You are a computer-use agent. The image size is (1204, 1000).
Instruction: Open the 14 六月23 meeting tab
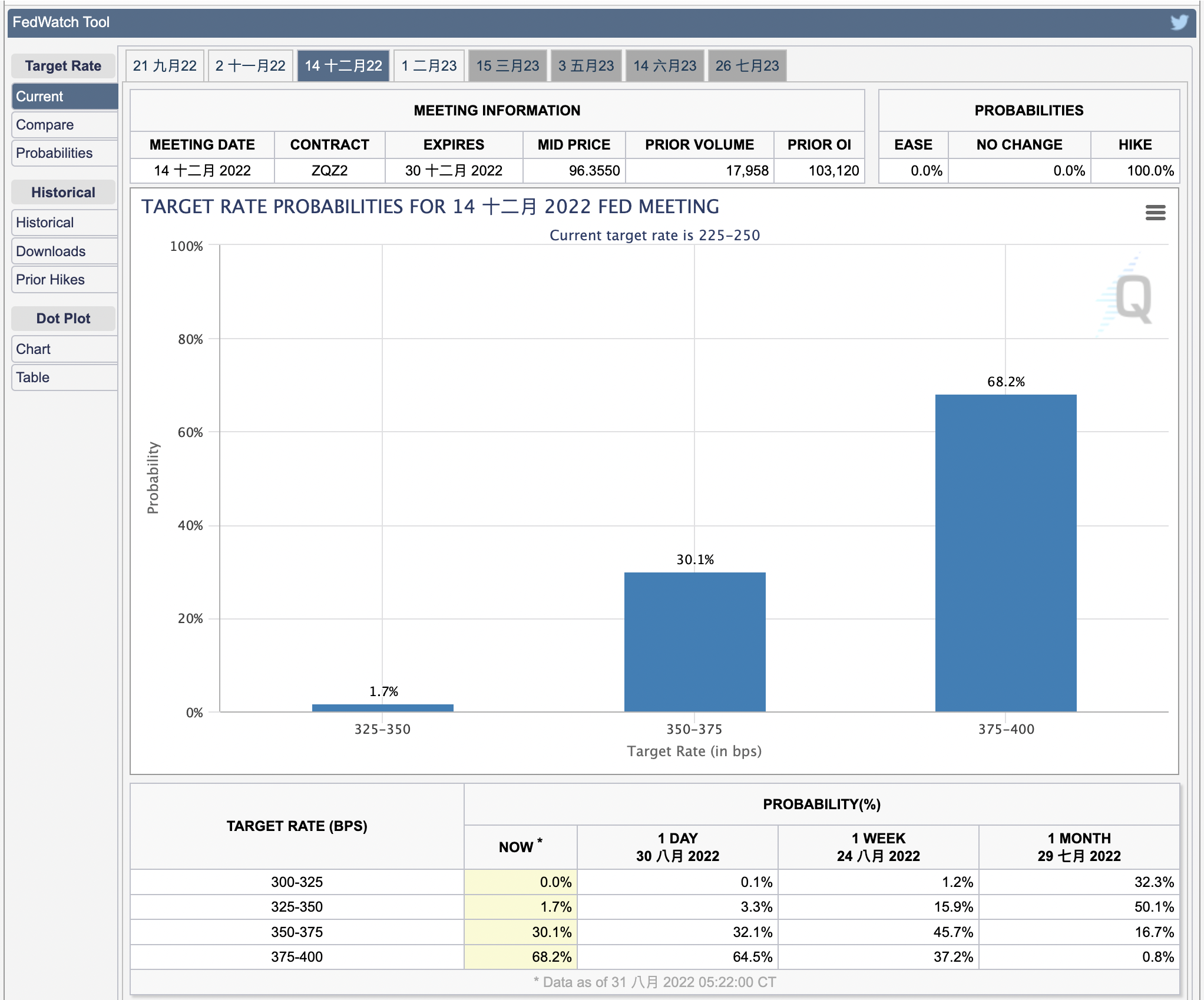pyautogui.click(x=665, y=65)
